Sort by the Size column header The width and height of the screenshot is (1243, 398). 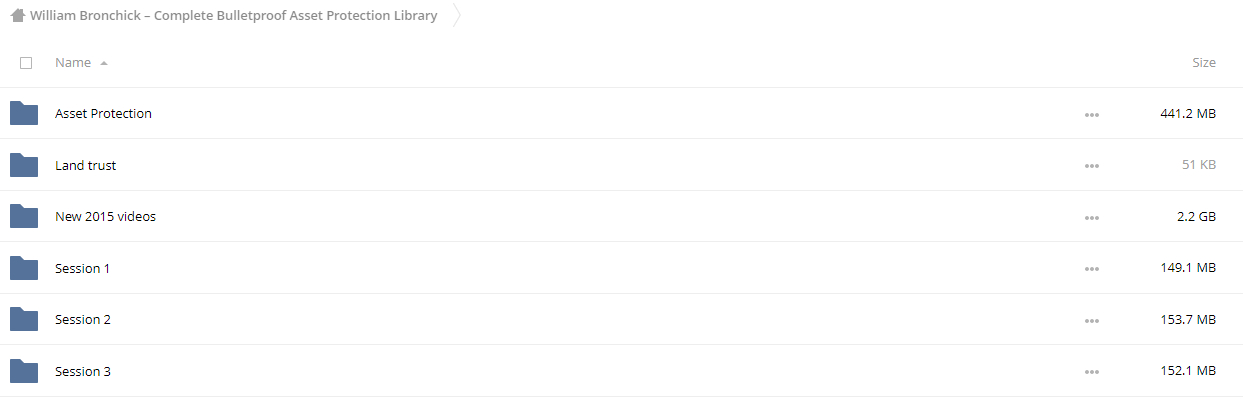[1204, 62]
